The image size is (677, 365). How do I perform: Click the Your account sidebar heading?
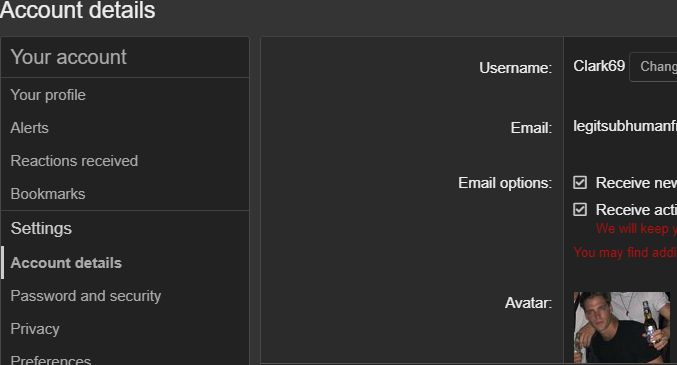click(x=68, y=57)
